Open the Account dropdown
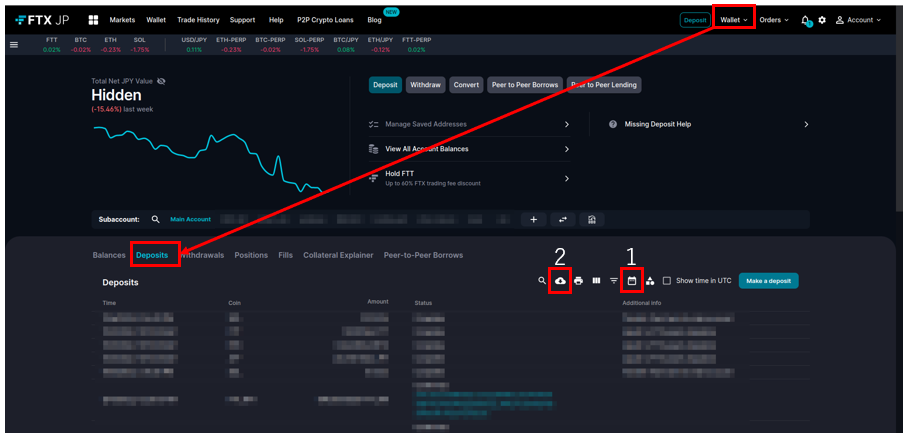This screenshot has width=907, height=442. pyautogui.click(x=858, y=20)
